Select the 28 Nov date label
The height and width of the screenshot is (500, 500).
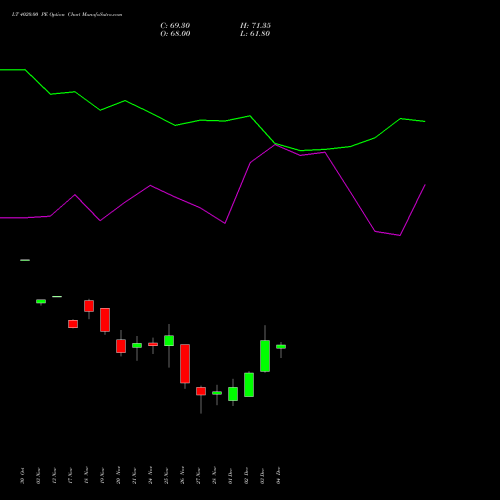tap(214, 476)
